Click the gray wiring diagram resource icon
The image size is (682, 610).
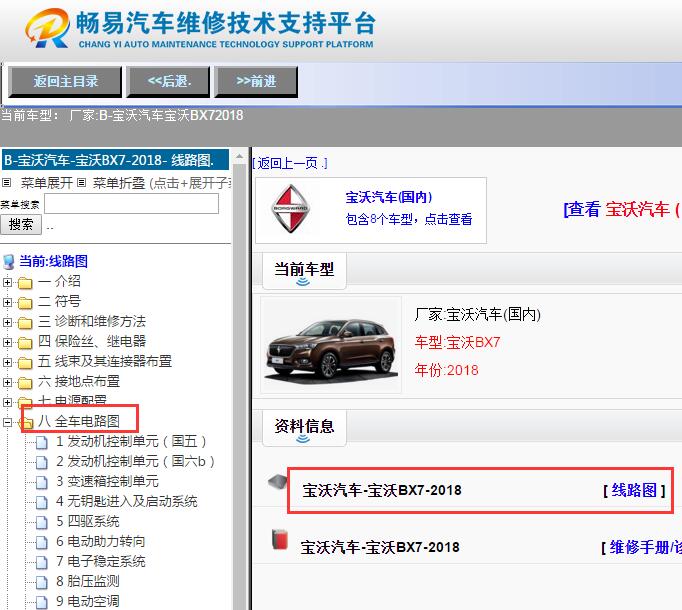[x=277, y=482]
